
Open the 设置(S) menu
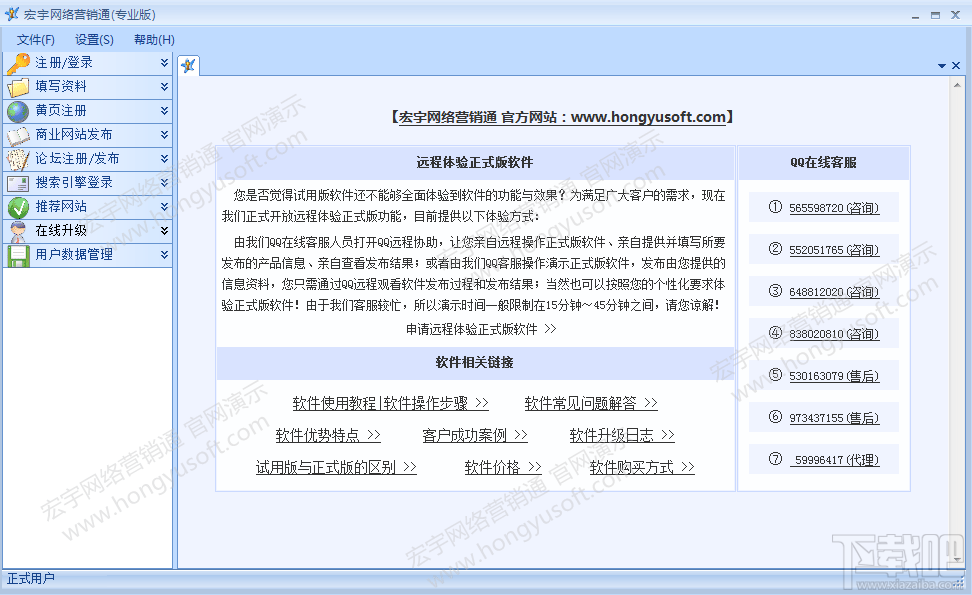94,40
